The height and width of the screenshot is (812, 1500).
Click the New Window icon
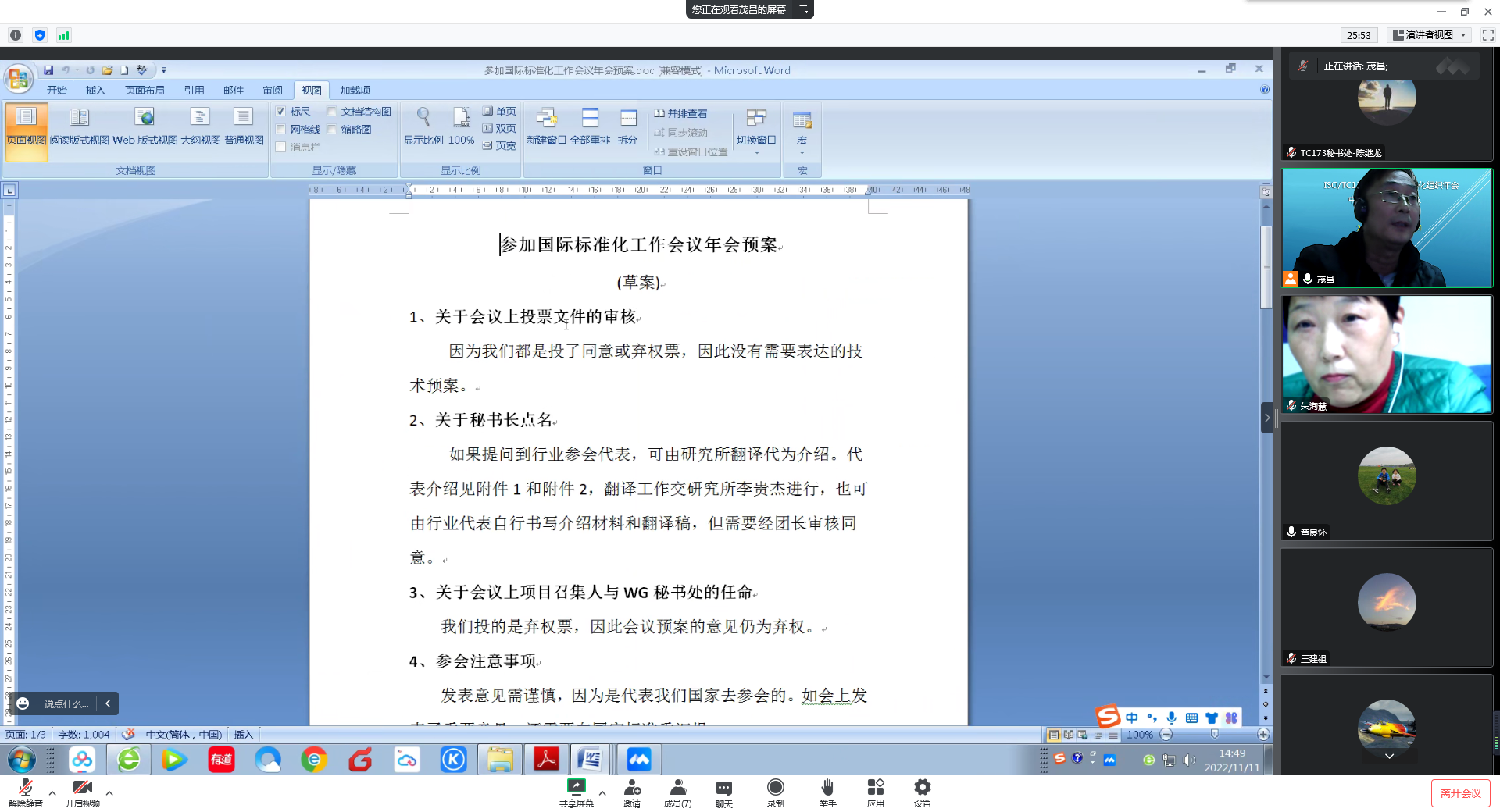click(x=546, y=119)
